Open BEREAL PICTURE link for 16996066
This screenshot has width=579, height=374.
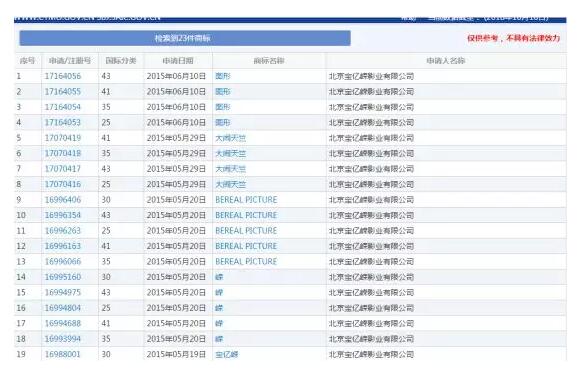(x=246, y=261)
